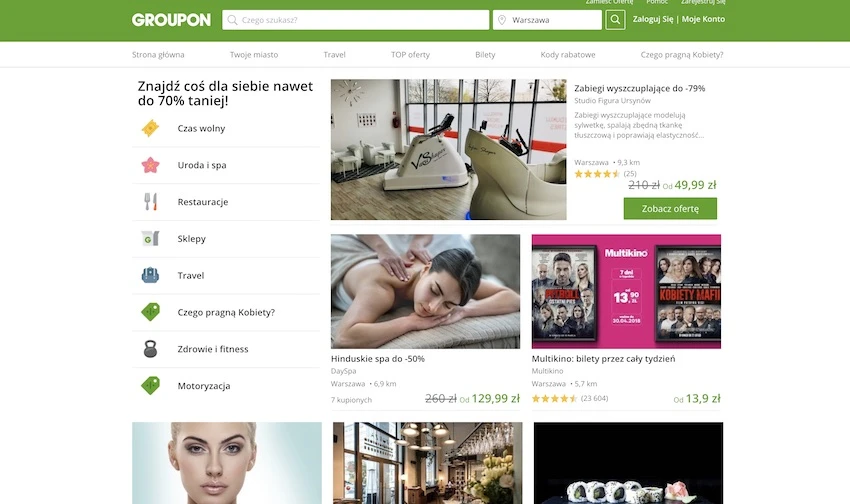Open the Czas wolny ticket icon
Viewport: 850px width, 504px height.
click(150, 128)
